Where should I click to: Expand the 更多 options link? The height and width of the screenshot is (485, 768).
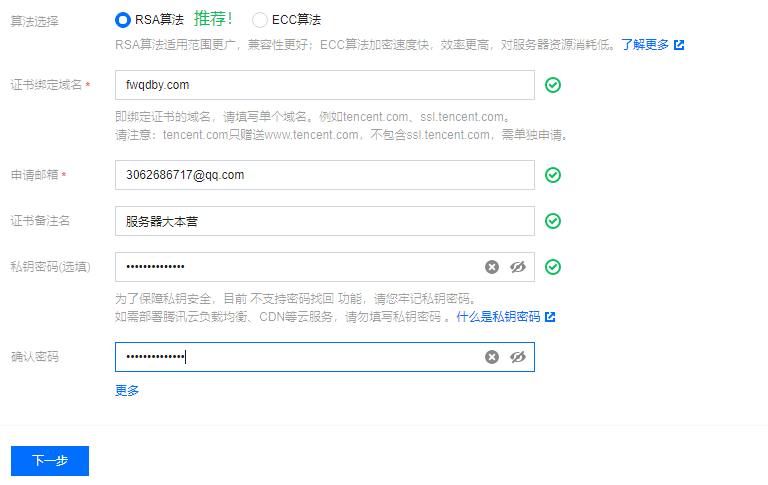point(127,390)
